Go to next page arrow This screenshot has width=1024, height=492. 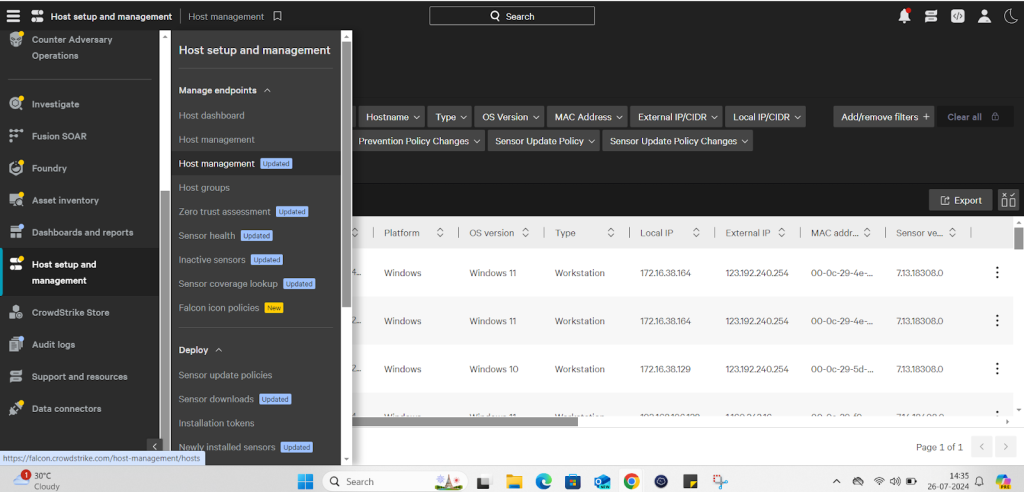point(1006,448)
